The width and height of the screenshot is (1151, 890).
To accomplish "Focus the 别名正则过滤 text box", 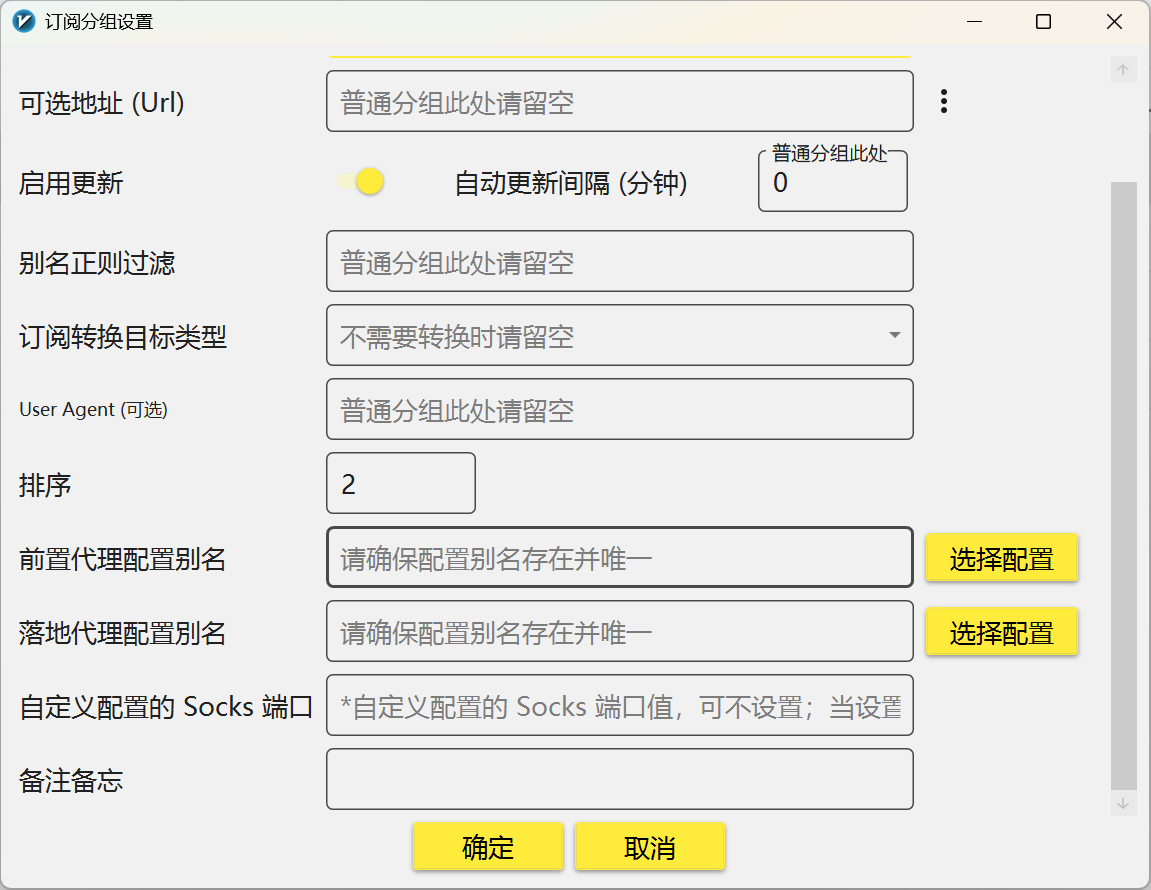I will coord(620,261).
